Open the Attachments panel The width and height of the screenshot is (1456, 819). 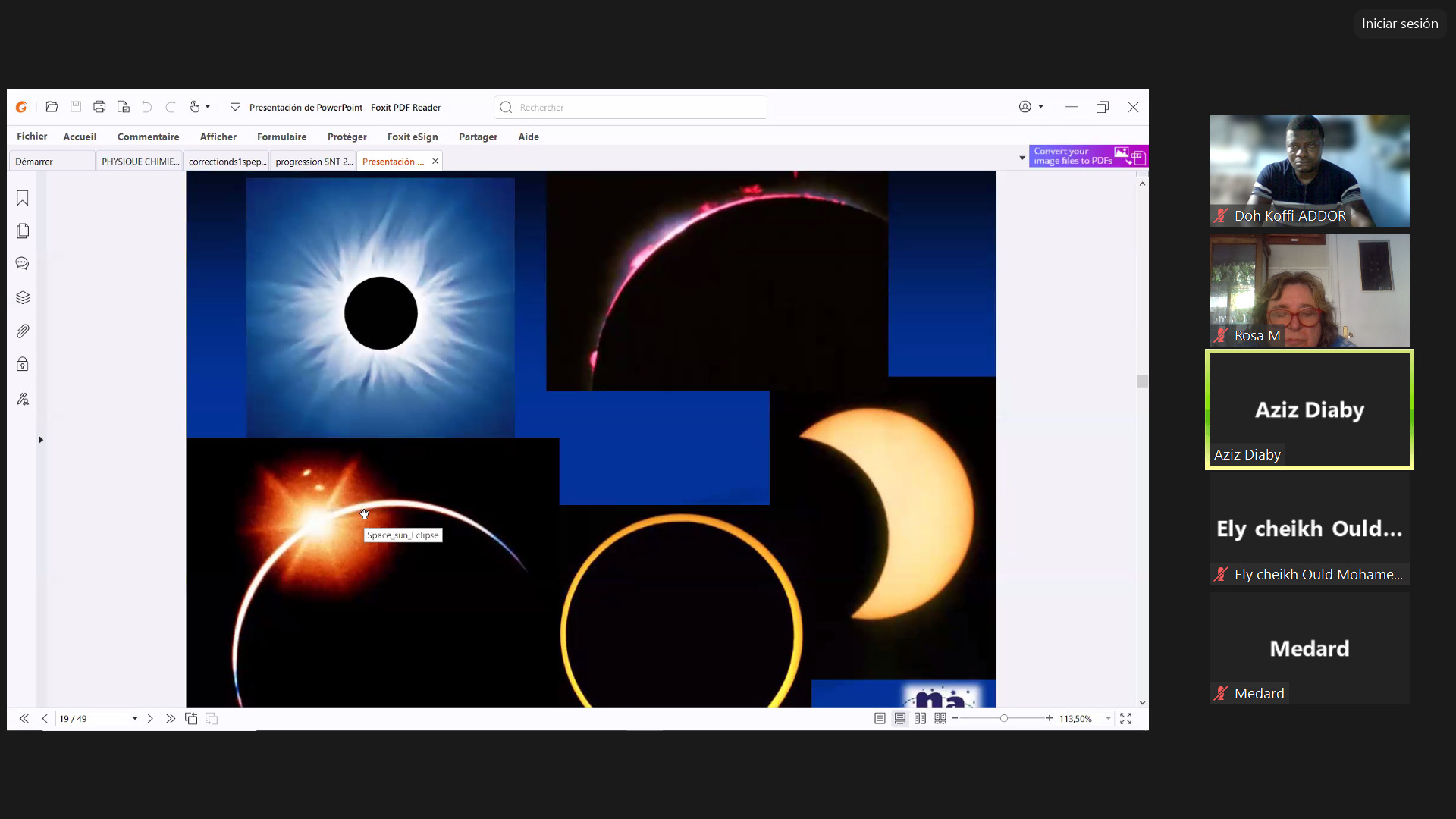tap(23, 331)
